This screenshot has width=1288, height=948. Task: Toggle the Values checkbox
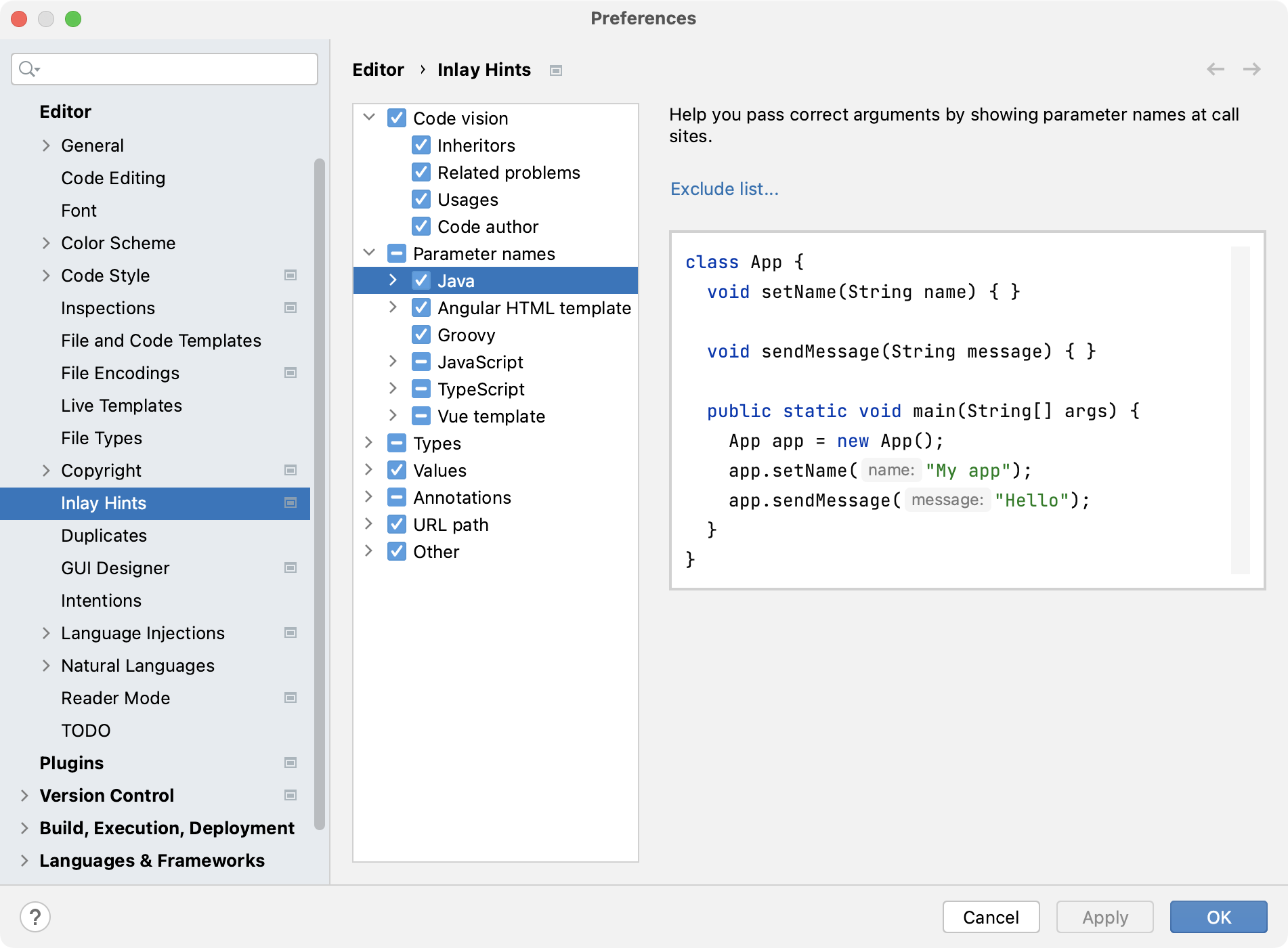pyautogui.click(x=397, y=470)
